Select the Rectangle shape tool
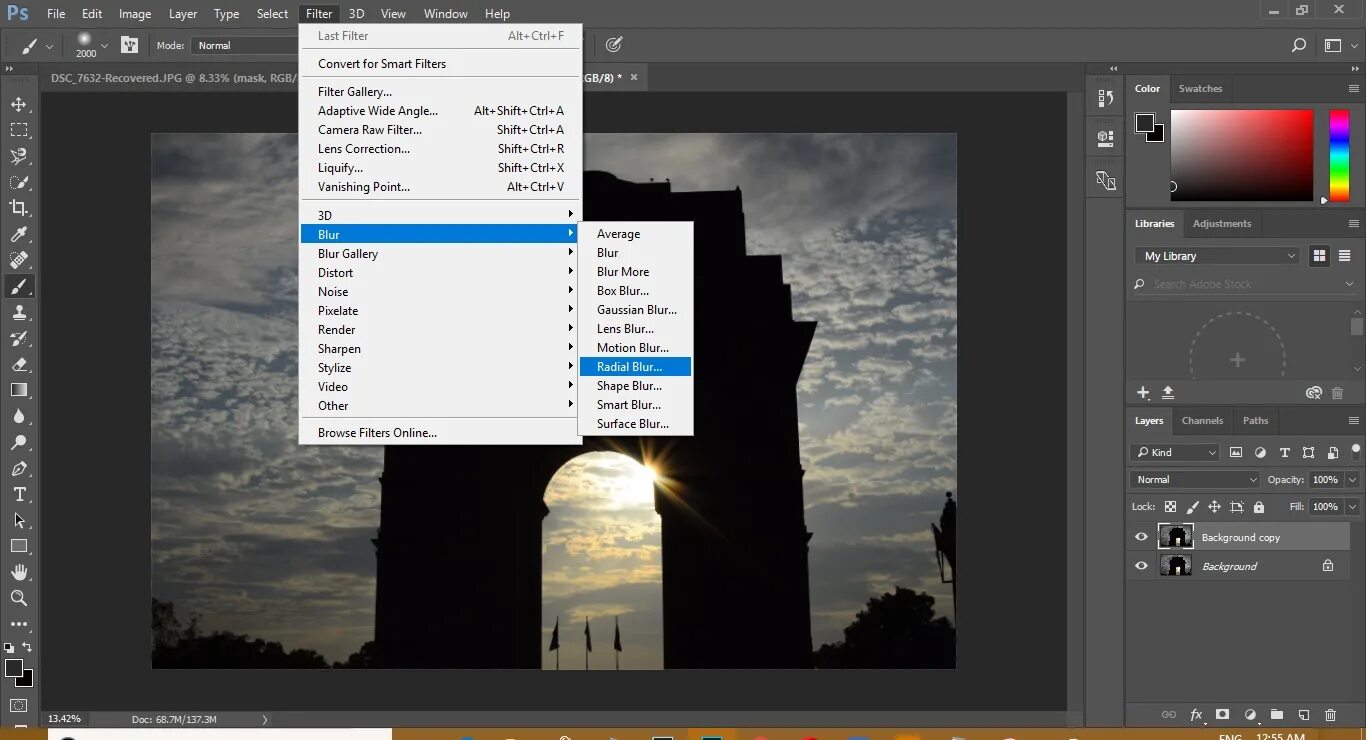 (x=19, y=546)
